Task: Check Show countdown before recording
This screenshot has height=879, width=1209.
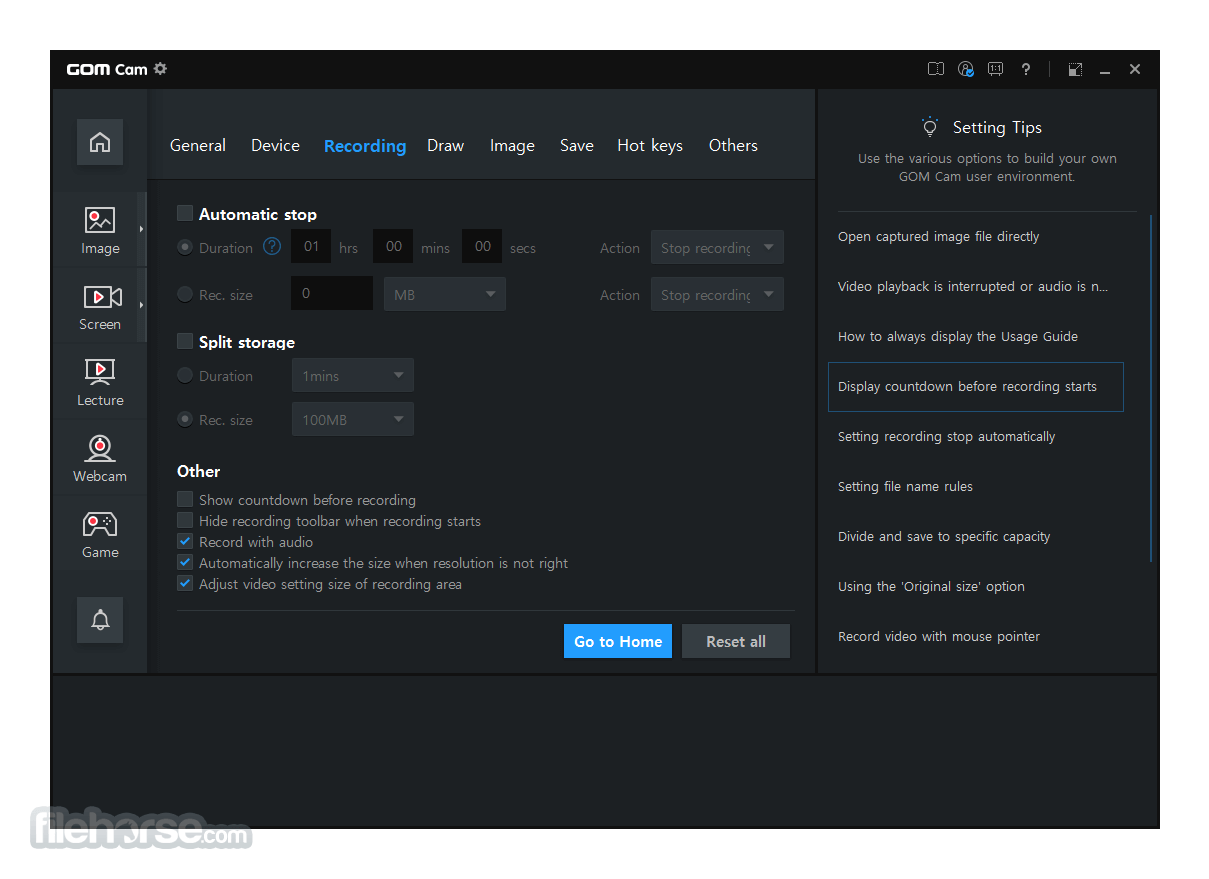Action: [185, 499]
